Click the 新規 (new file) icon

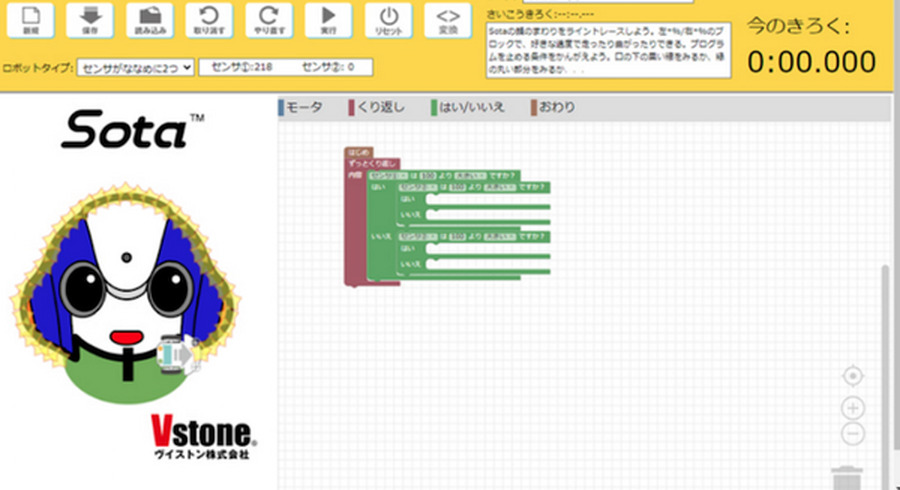point(30,20)
